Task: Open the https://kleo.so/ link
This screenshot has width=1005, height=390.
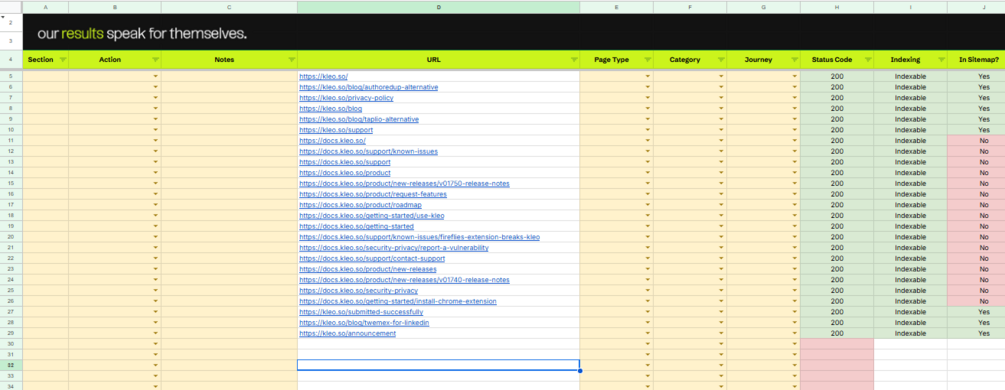Action: pos(323,76)
